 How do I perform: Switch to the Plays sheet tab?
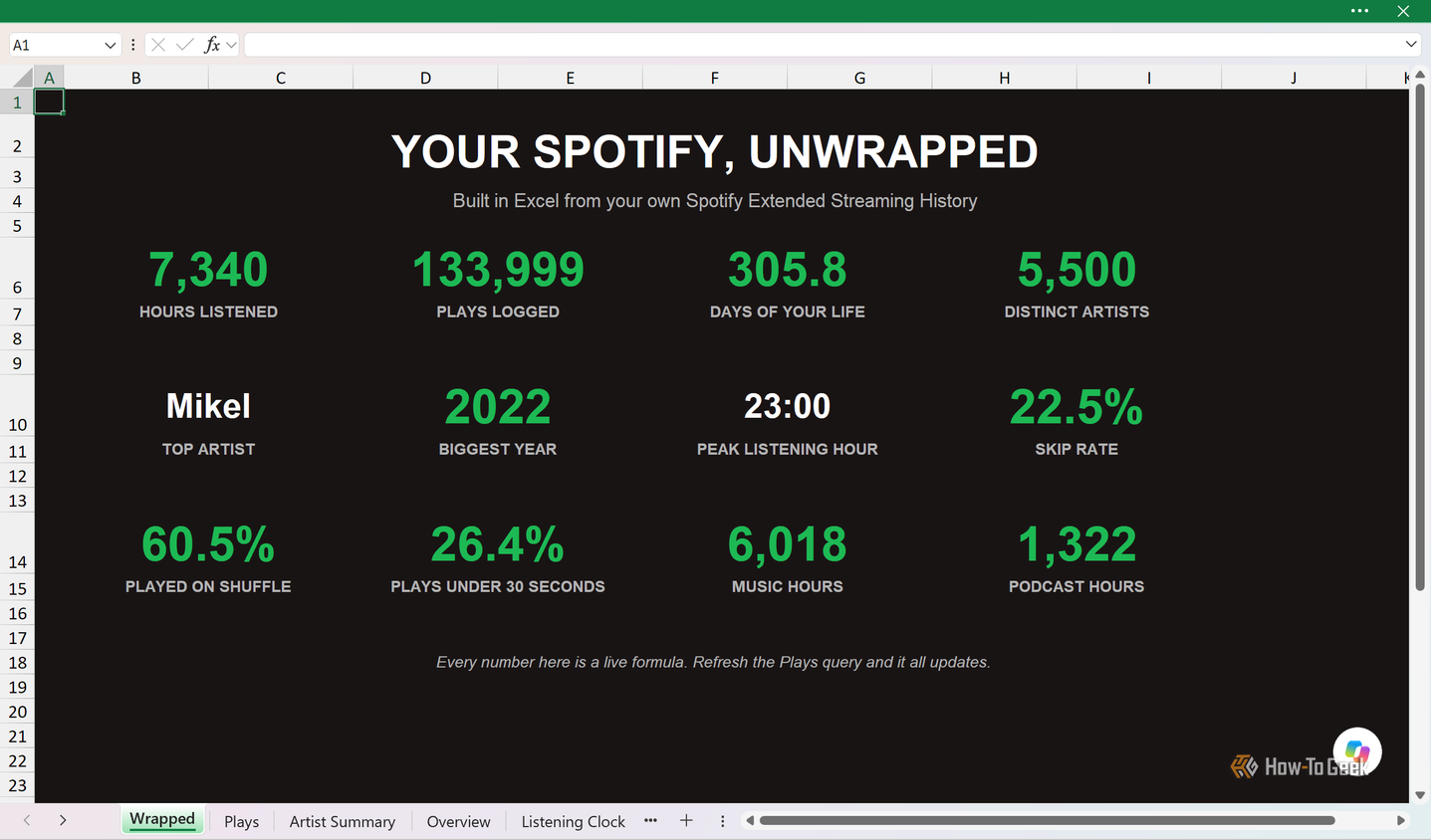pyautogui.click(x=241, y=821)
